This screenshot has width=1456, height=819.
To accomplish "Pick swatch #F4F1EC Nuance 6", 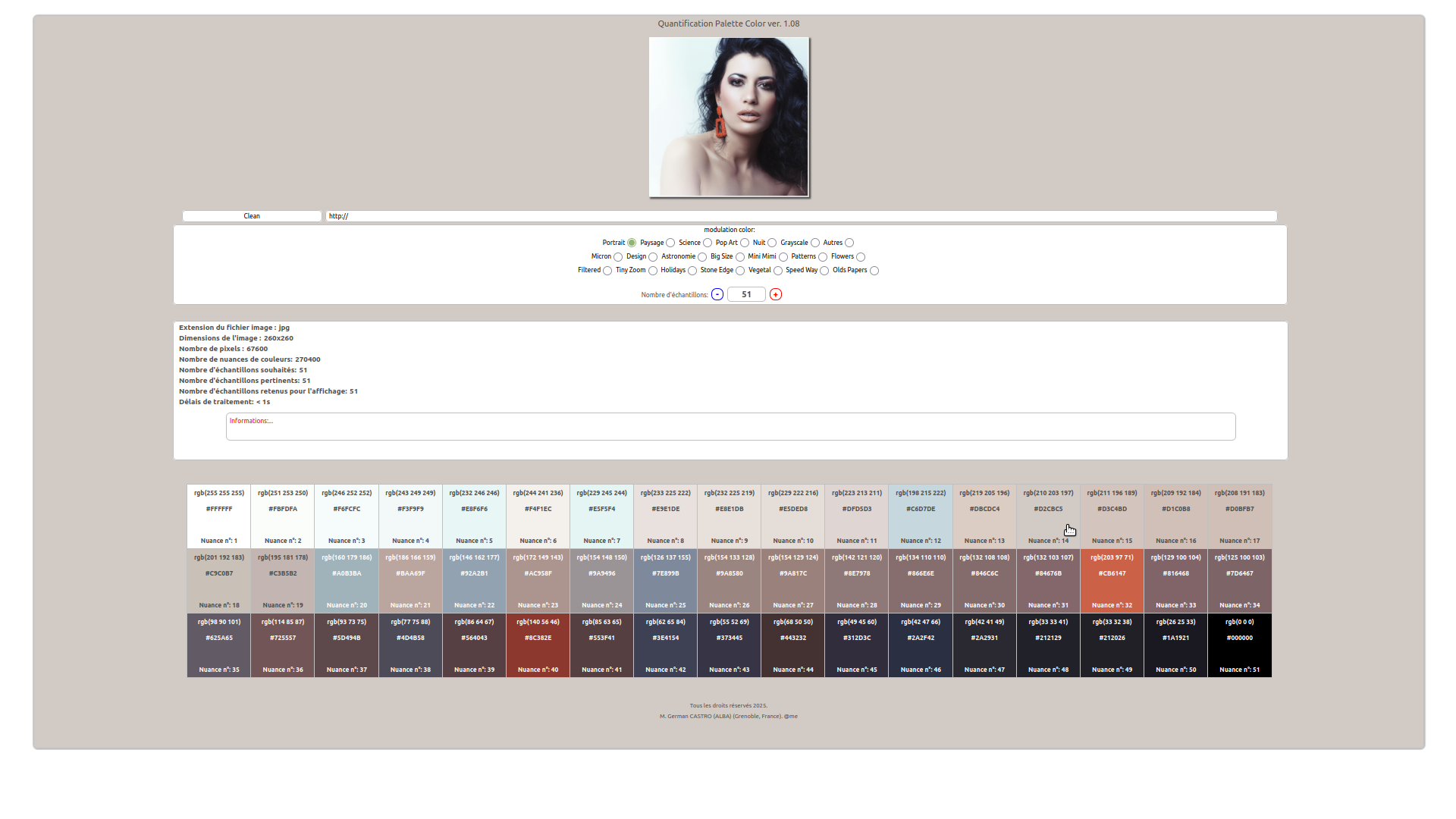I will (x=538, y=516).
